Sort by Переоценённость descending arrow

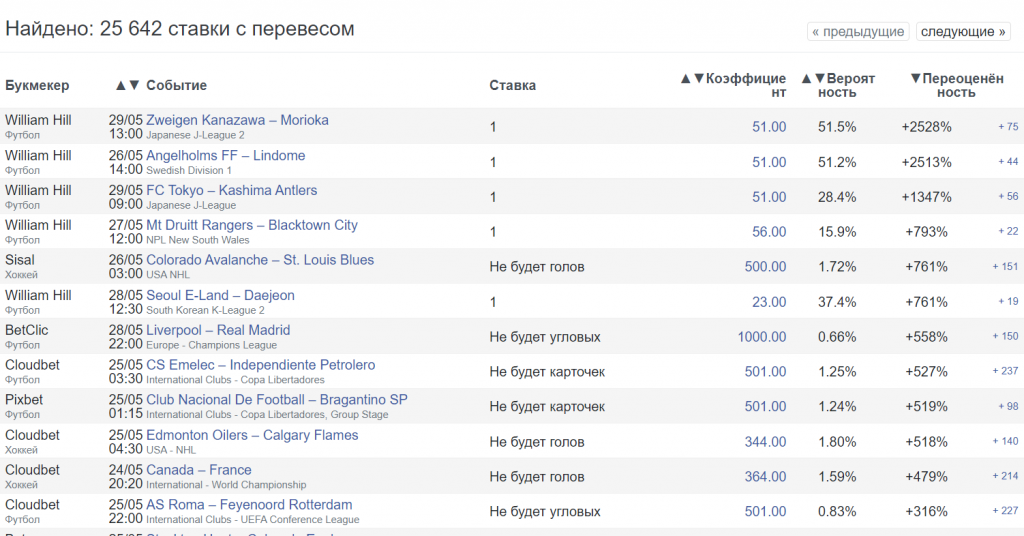(x=915, y=78)
